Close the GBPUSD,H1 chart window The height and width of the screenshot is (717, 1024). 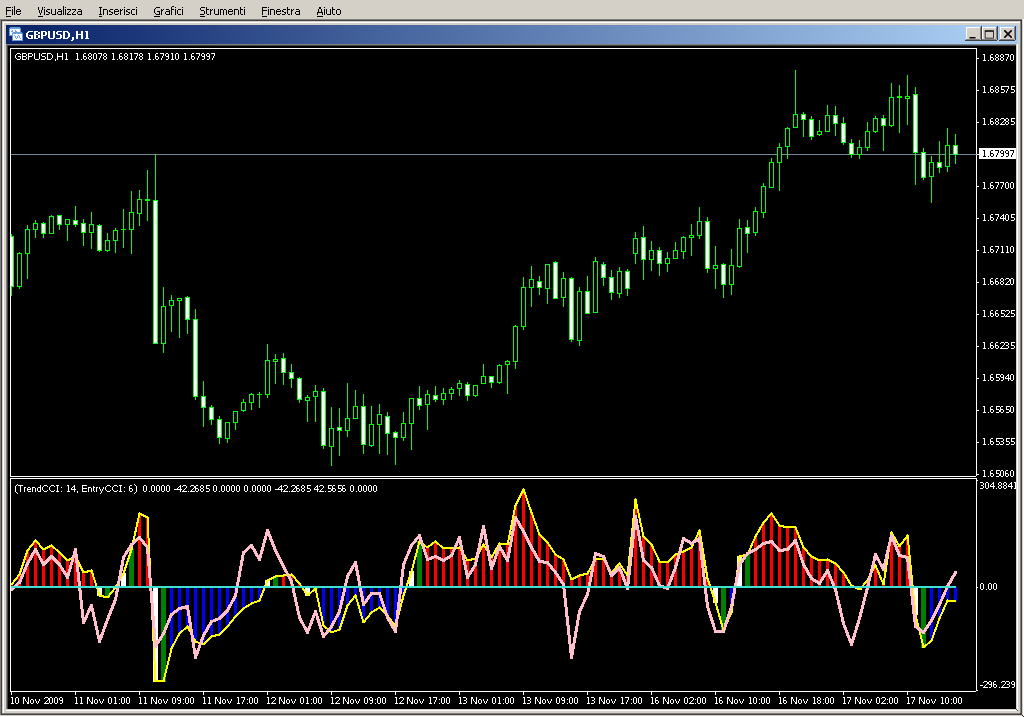[x=1007, y=34]
